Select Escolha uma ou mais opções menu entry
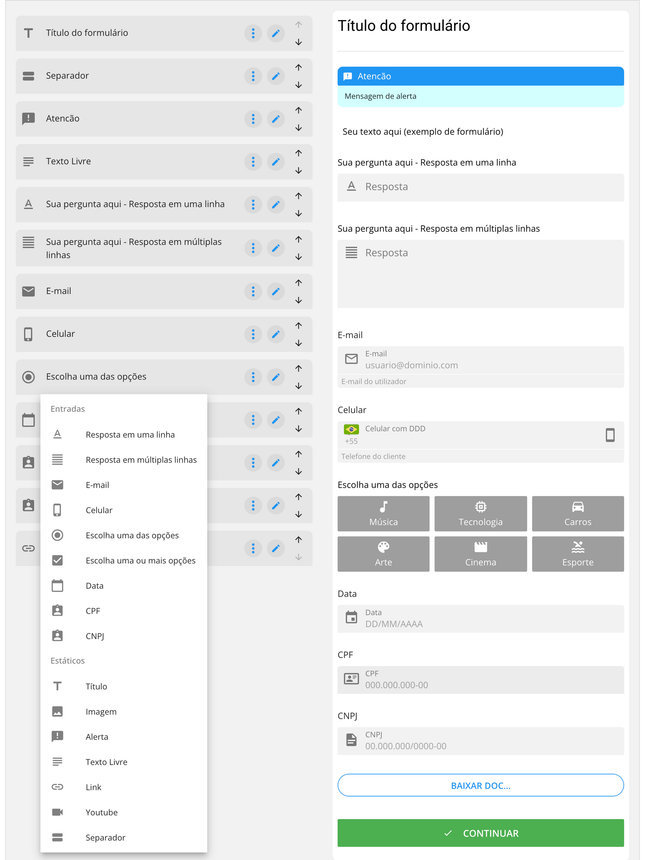The width and height of the screenshot is (645, 860). (140, 561)
